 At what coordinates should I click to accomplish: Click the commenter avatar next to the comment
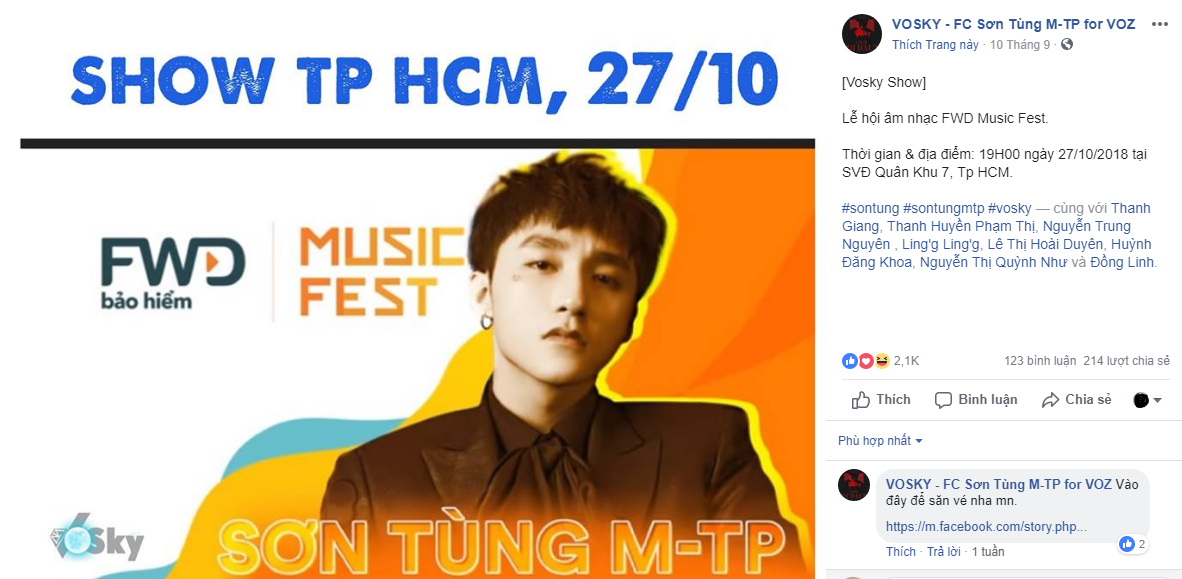tap(854, 485)
